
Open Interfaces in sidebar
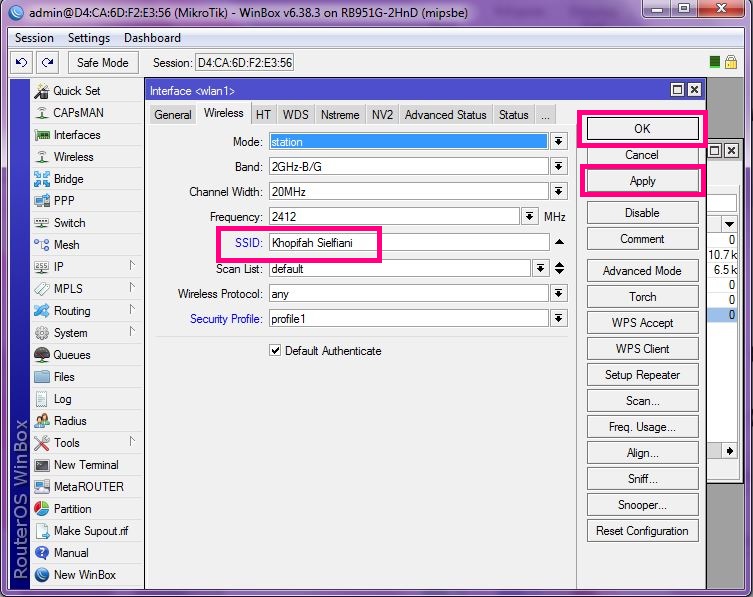86,135
